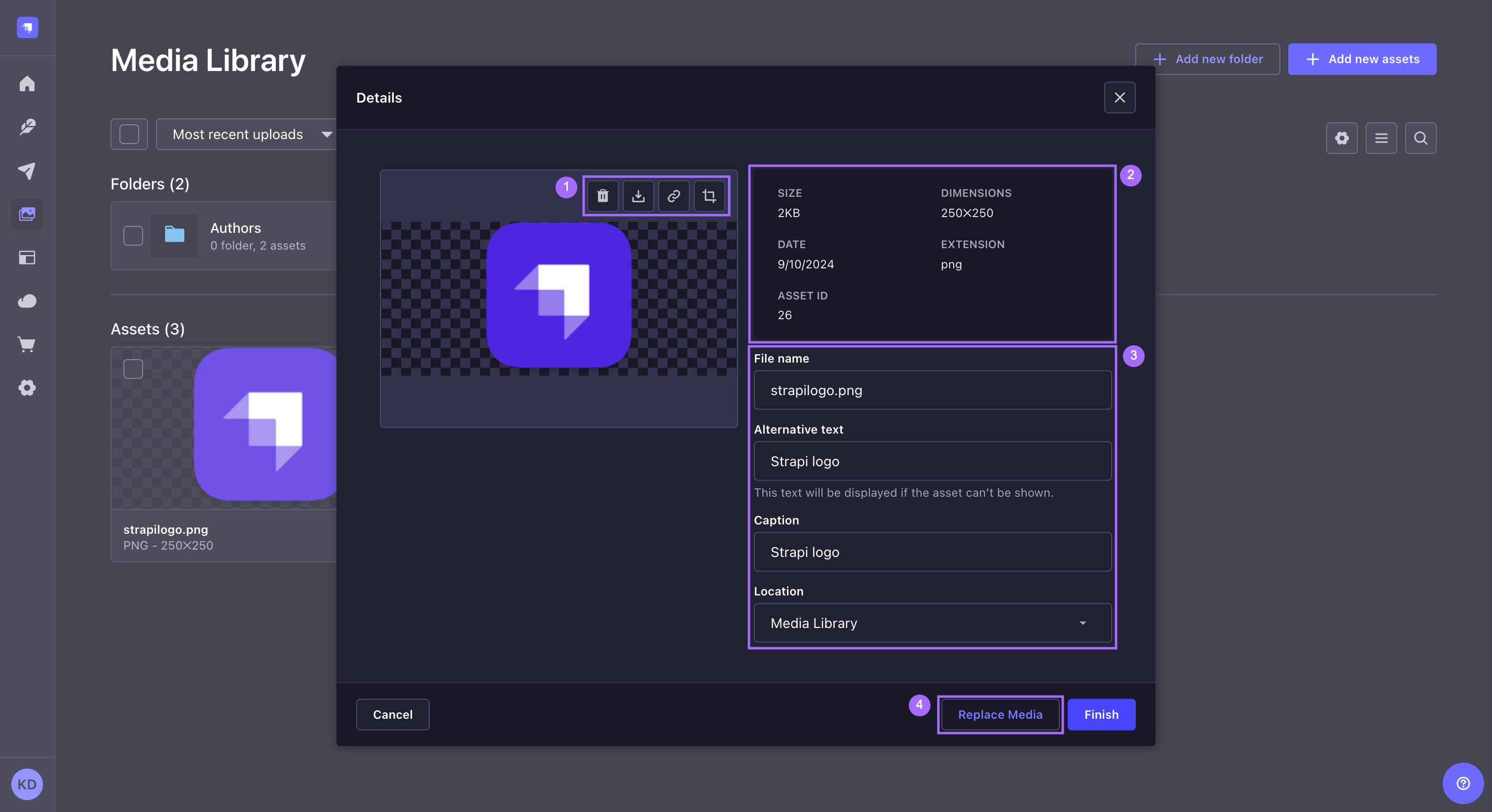Download the asset using the download icon
This screenshot has height=812, width=1492.
(x=638, y=196)
